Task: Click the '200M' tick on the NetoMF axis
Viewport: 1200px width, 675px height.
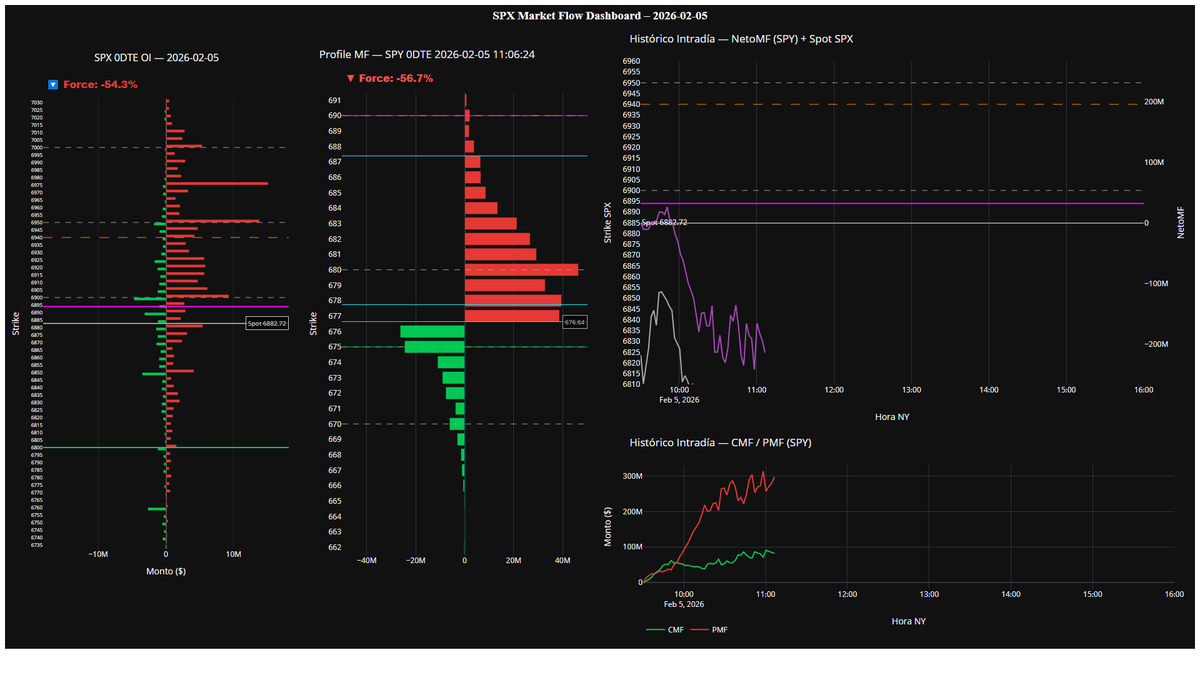Action: [1153, 102]
